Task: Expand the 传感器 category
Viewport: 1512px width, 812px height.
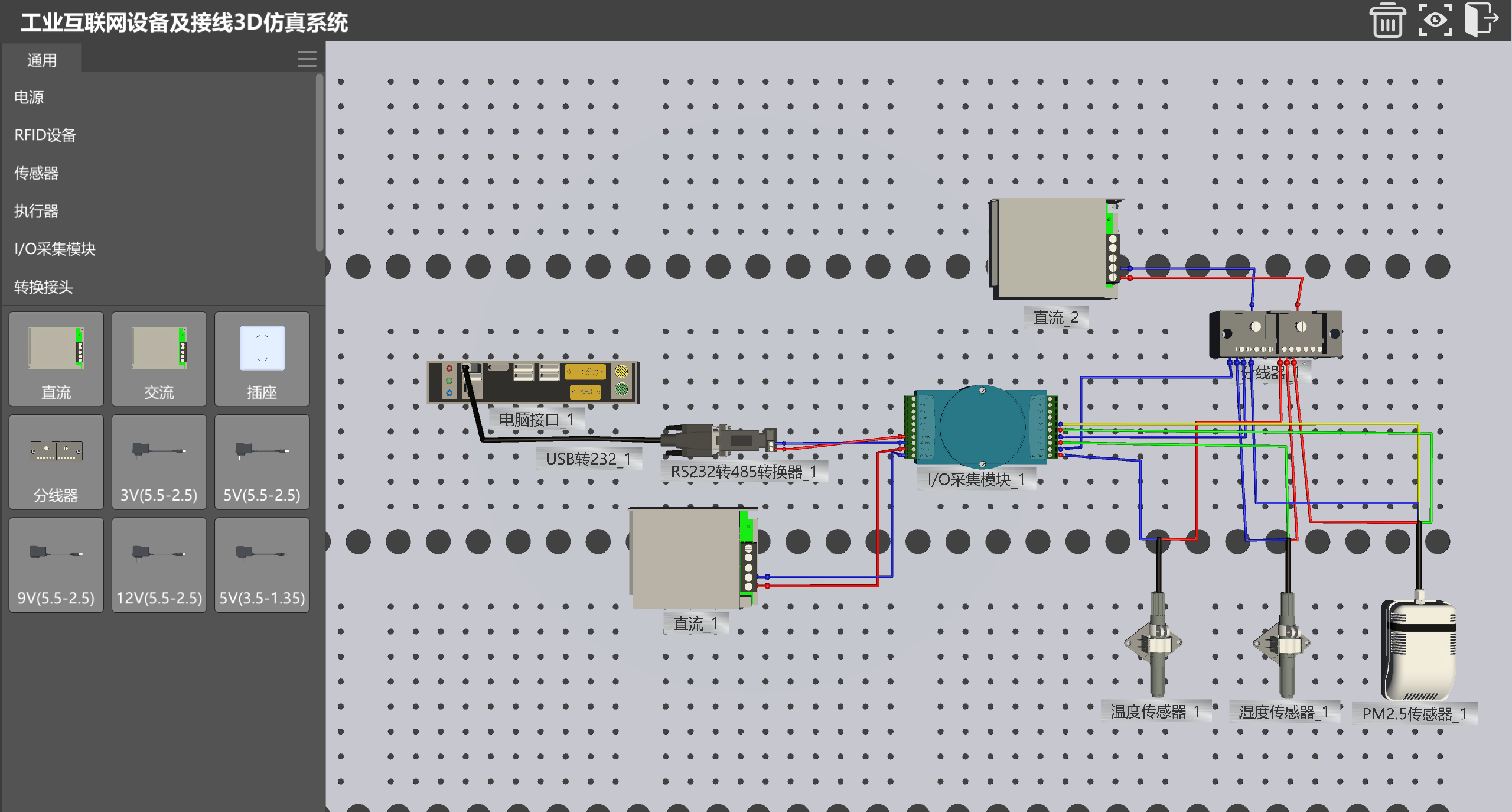Action: pyautogui.click(x=36, y=173)
